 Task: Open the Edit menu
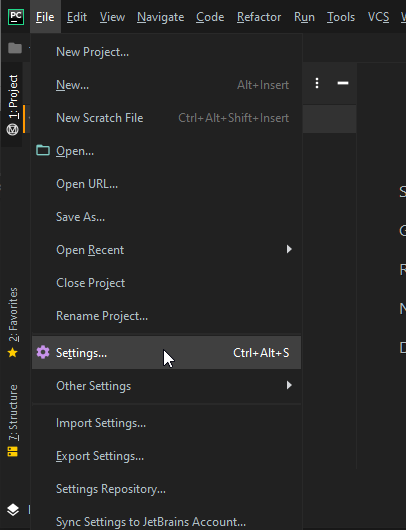(77, 17)
